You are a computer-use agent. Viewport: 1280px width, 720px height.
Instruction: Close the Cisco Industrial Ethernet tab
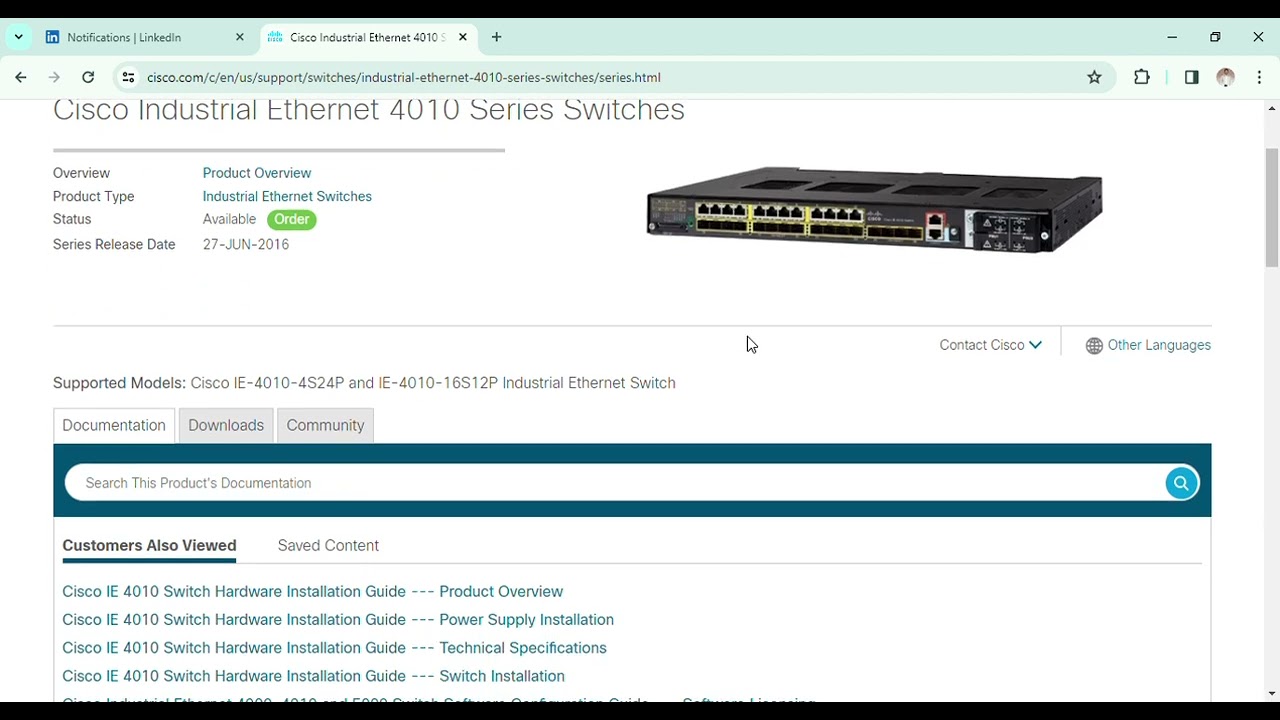click(462, 37)
